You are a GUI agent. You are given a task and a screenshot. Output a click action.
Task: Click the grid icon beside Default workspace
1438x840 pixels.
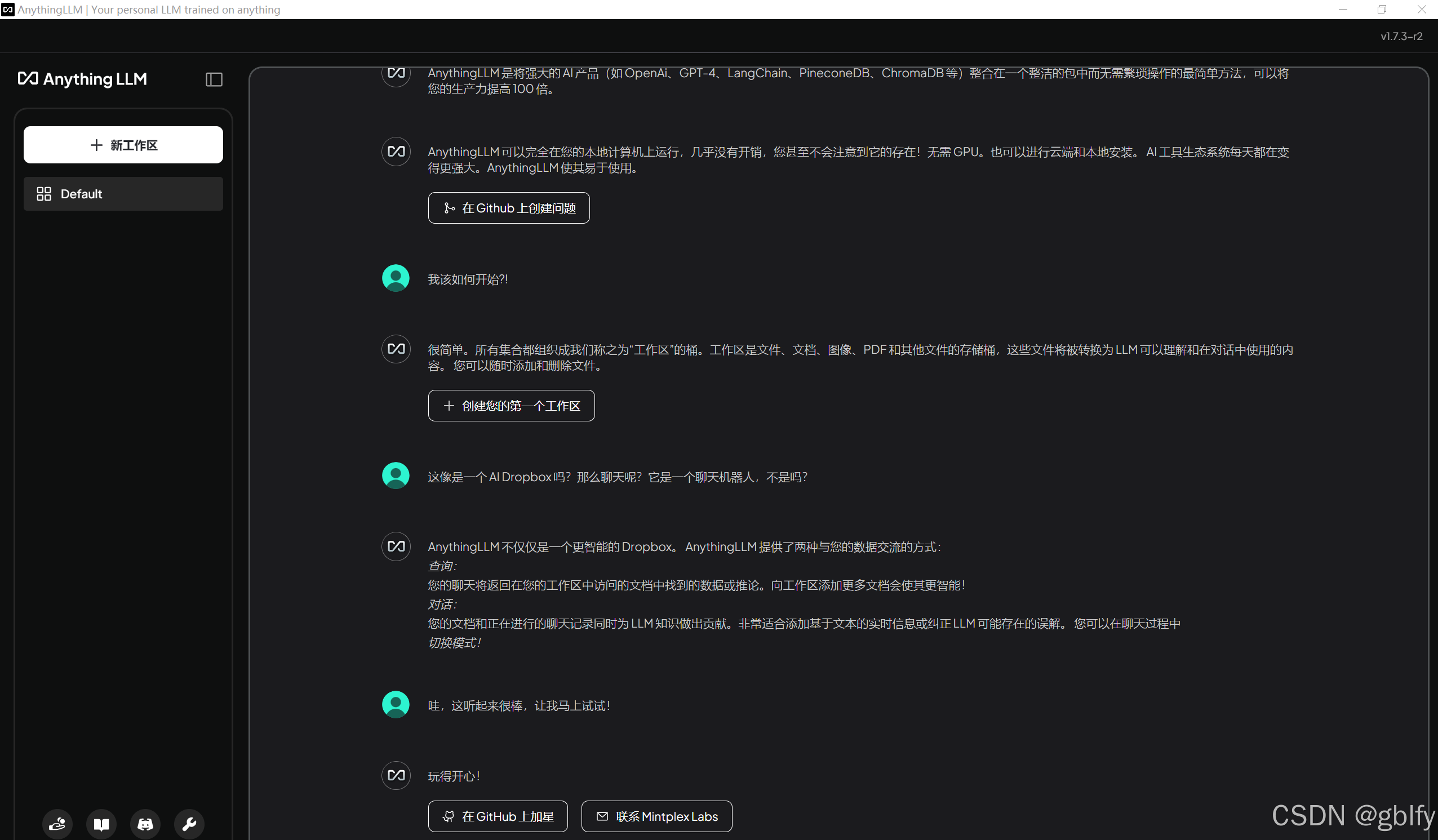point(44,194)
